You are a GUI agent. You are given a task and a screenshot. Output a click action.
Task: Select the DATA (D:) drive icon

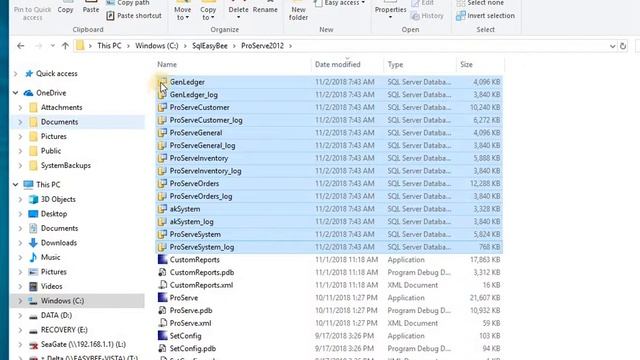click(33, 316)
